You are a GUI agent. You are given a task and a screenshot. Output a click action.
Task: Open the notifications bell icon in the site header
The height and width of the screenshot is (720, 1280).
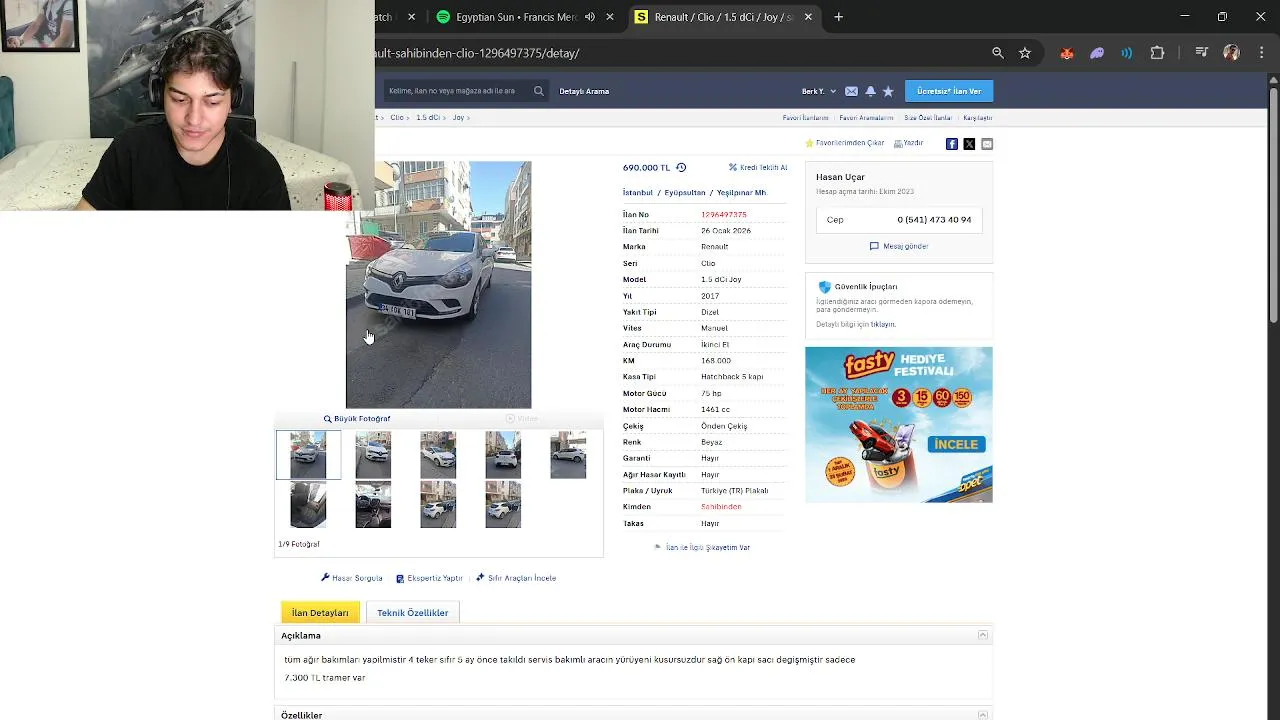pyautogui.click(x=870, y=91)
